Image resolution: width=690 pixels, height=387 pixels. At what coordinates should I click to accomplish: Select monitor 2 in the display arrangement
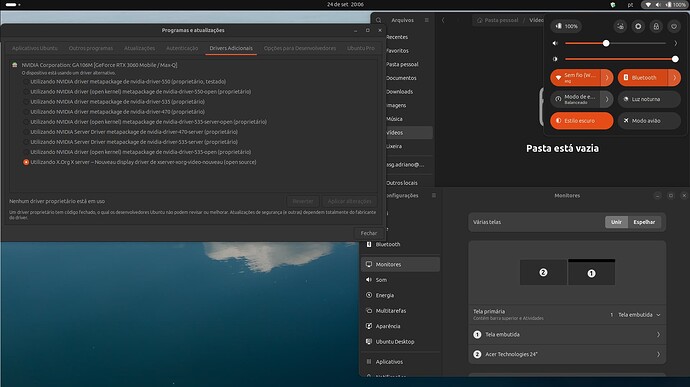pyautogui.click(x=543, y=273)
